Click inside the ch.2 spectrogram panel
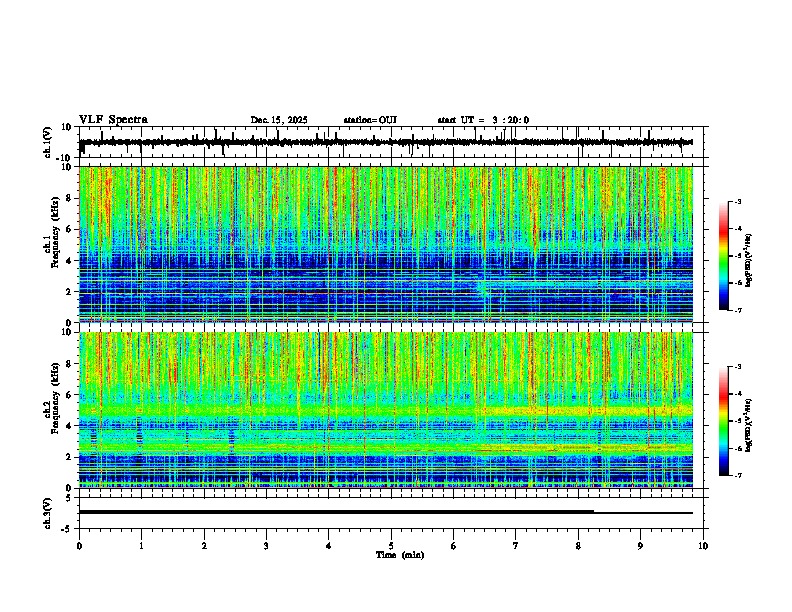This screenshot has width=792, height=612. click(386, 410)
